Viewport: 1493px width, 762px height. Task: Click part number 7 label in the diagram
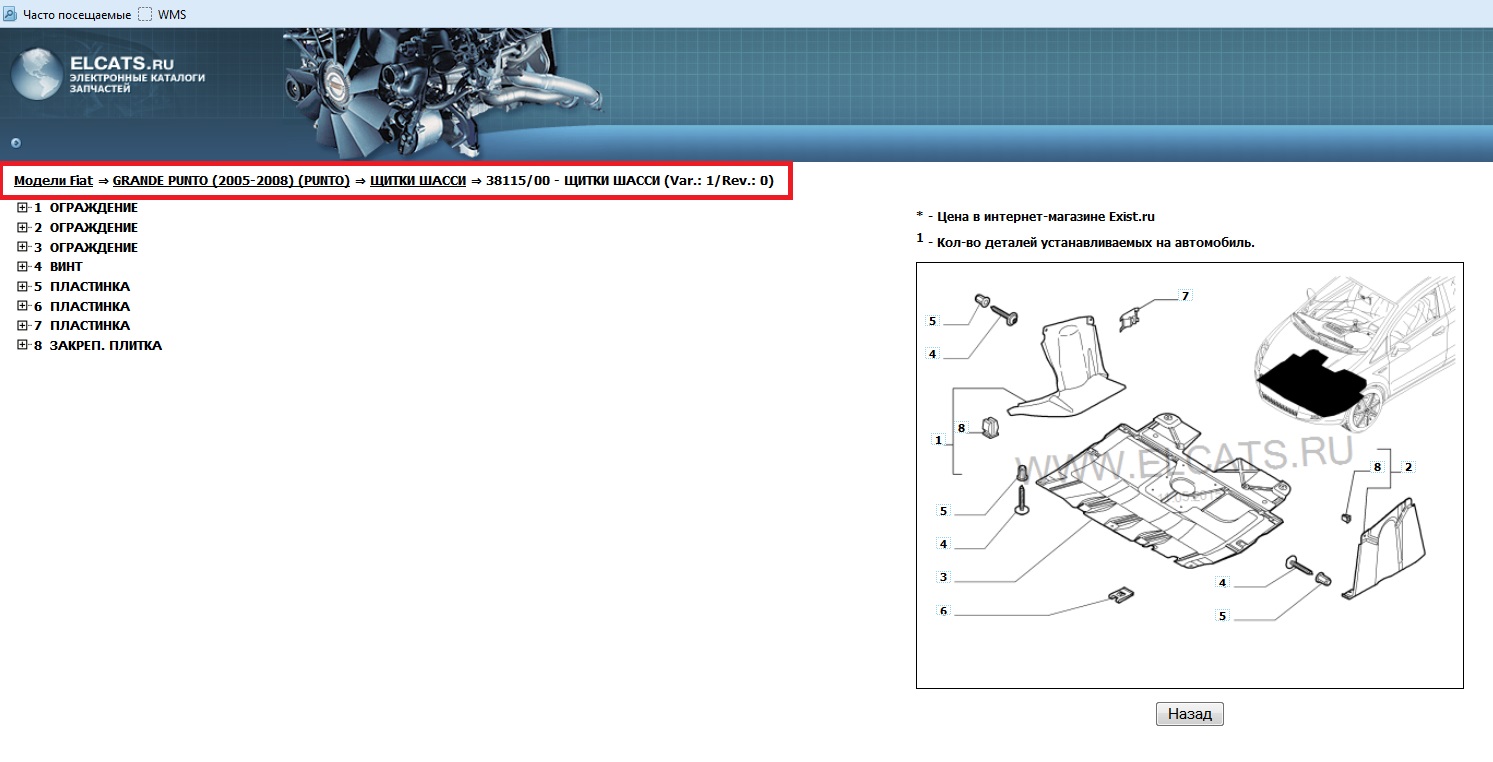1185,296
